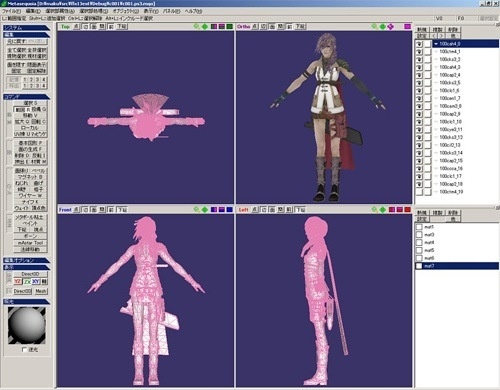
Task: Click the lock box for object 100cah4_0
Action: pos(428,44)
